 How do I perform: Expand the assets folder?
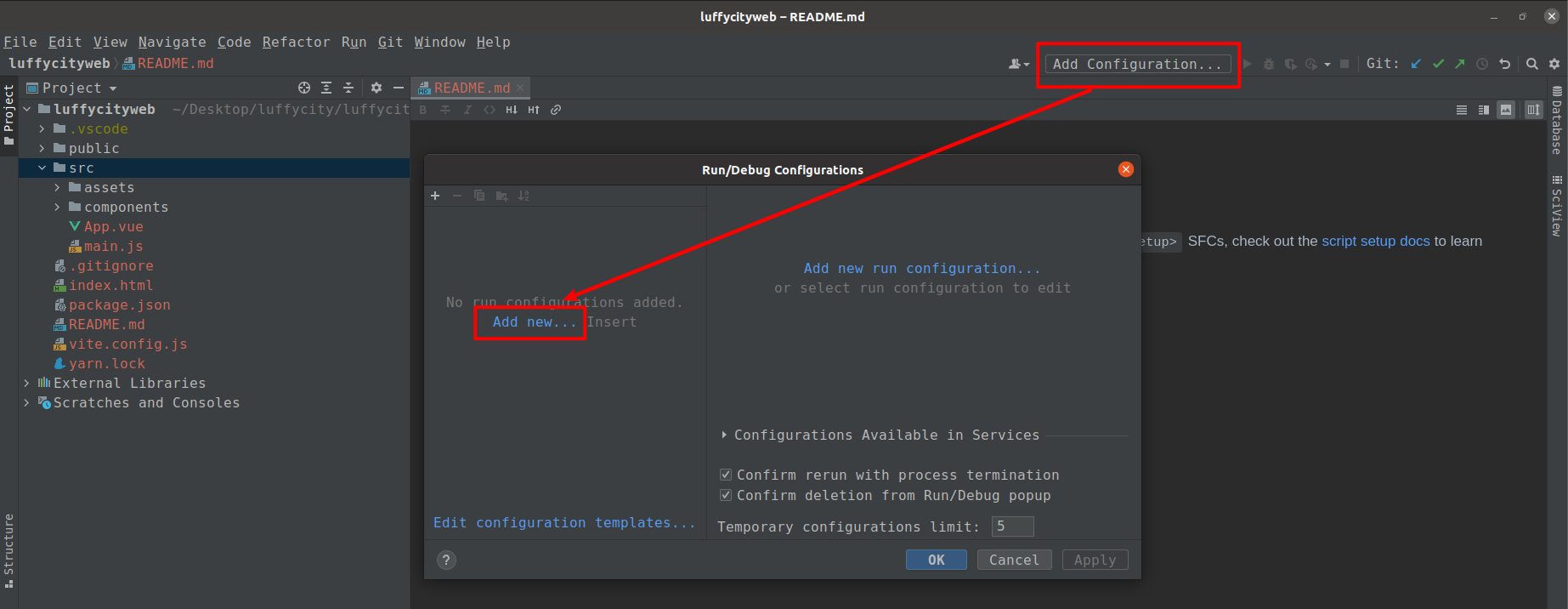point(58,187)
